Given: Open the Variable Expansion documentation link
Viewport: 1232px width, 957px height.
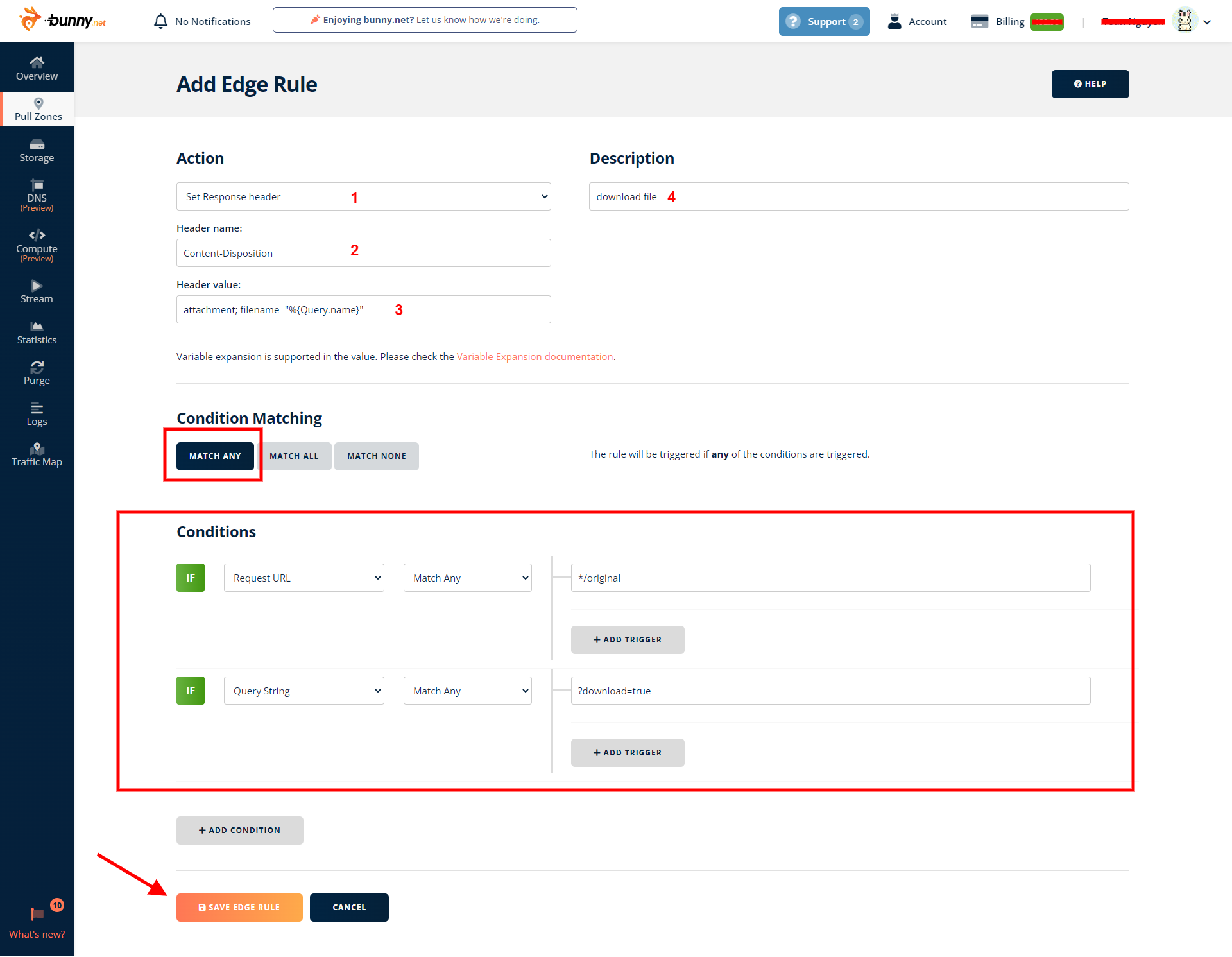Looking at the screenshot, I should (535, 356).
